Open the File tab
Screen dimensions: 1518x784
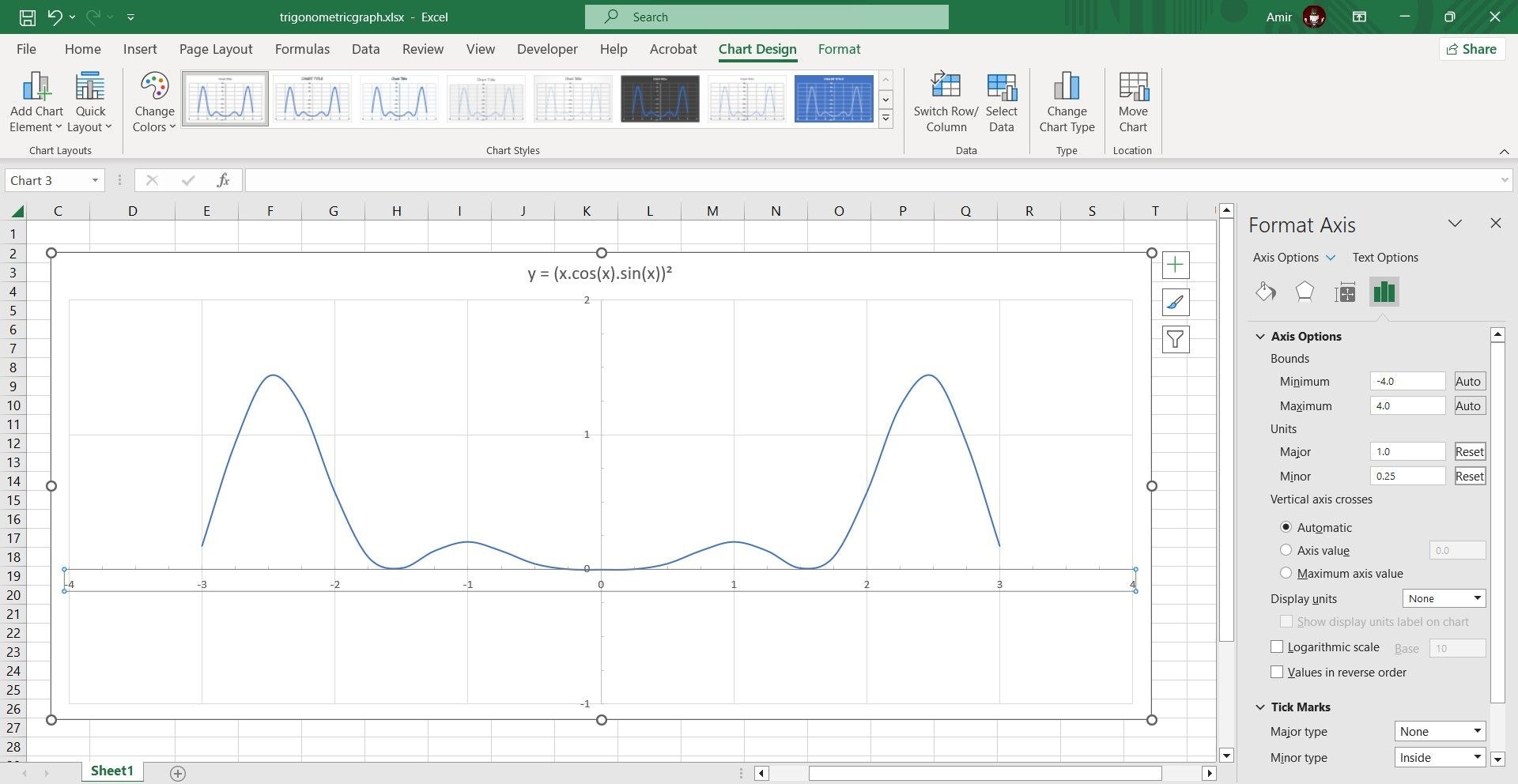(x=26, y=49)
